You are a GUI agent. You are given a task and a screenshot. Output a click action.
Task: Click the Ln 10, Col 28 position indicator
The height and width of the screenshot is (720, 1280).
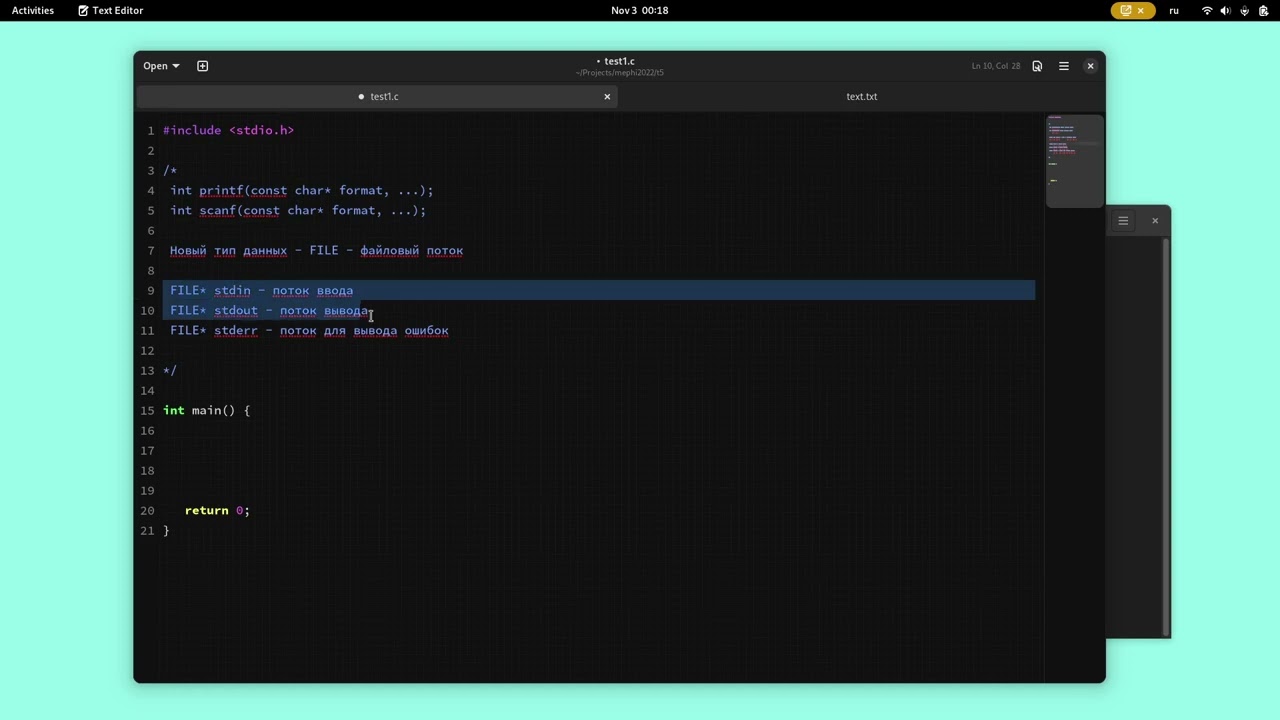tap(996, 66)
